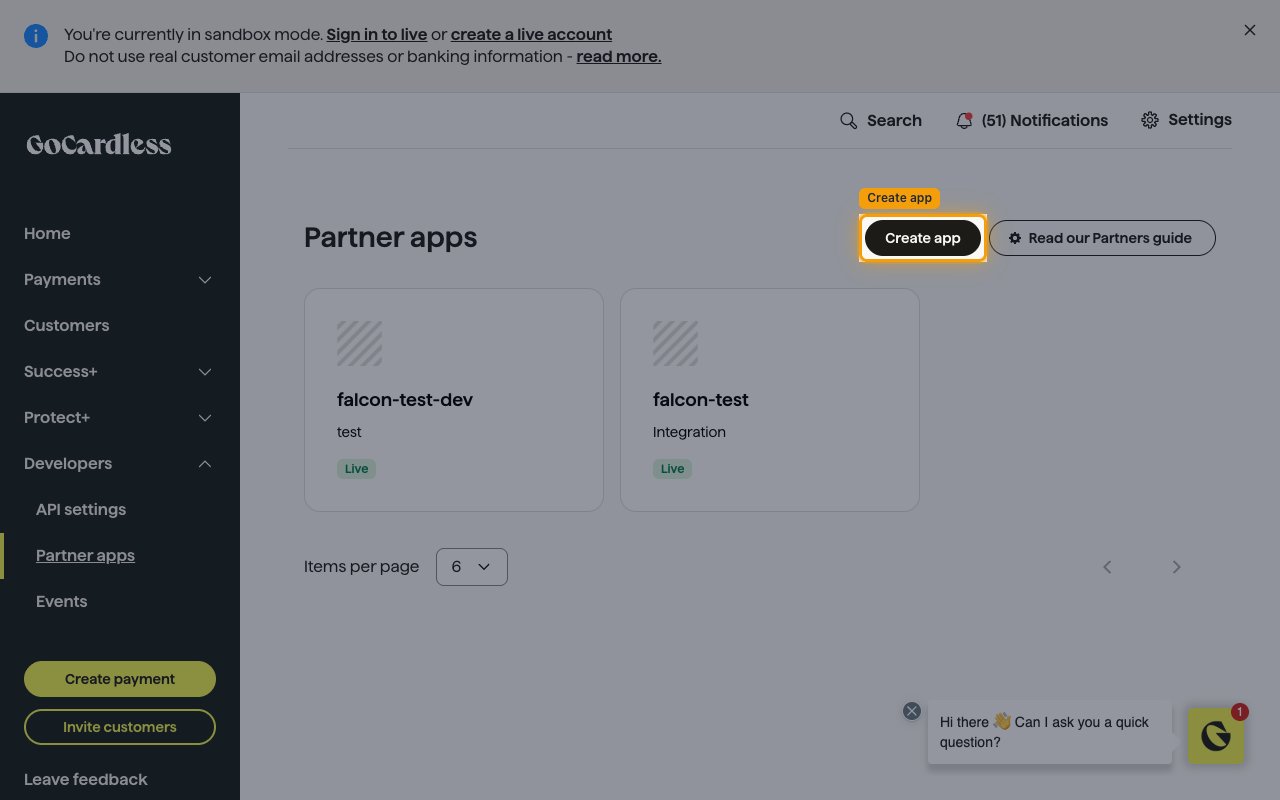
Task: Click the Create app button
Action: pos(923,238)
